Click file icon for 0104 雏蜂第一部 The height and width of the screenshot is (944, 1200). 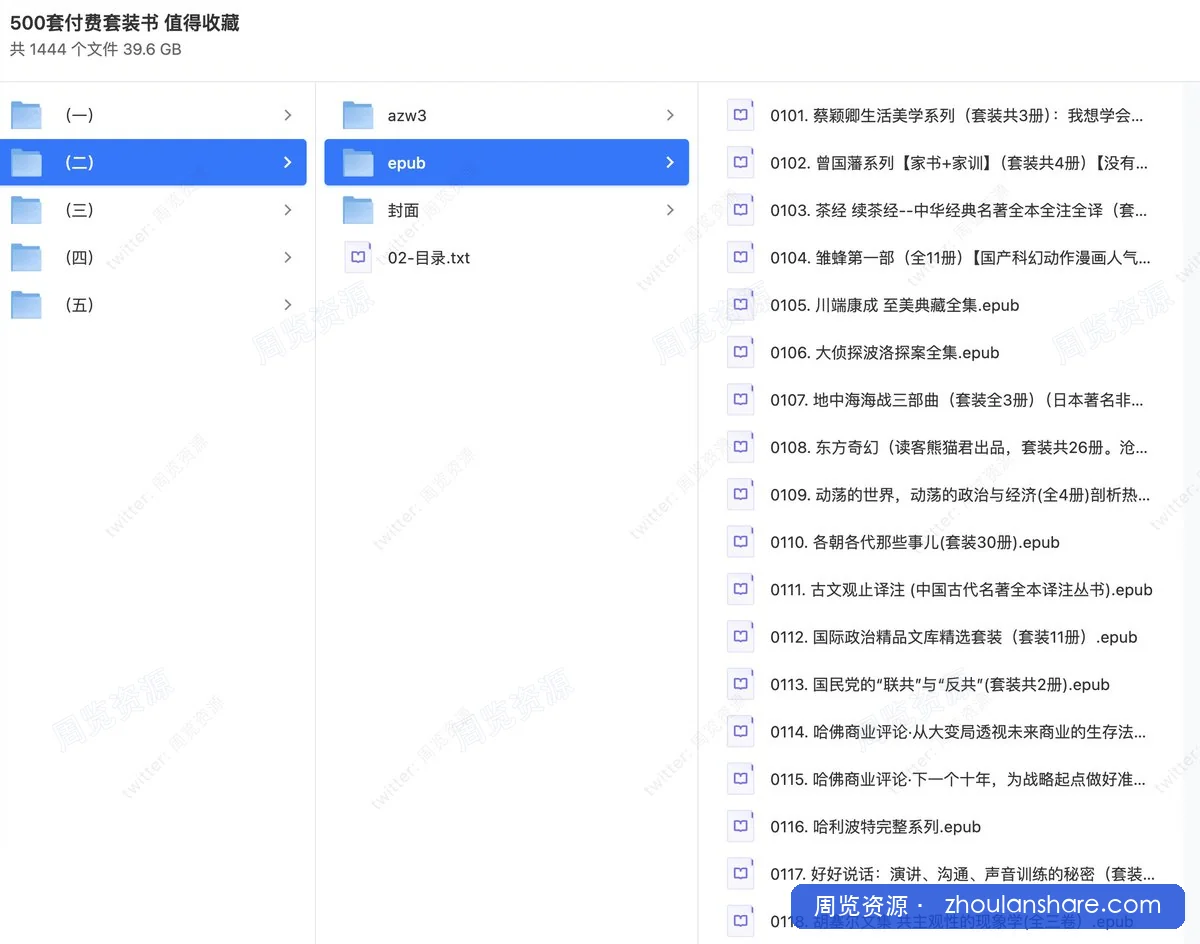(740, 257)
